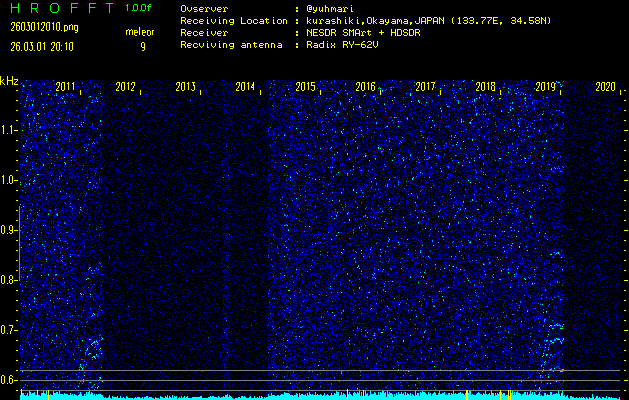Select timestamp 26.03.01 20:10
The image size is (629, 400).
click(x=42, y=47)
